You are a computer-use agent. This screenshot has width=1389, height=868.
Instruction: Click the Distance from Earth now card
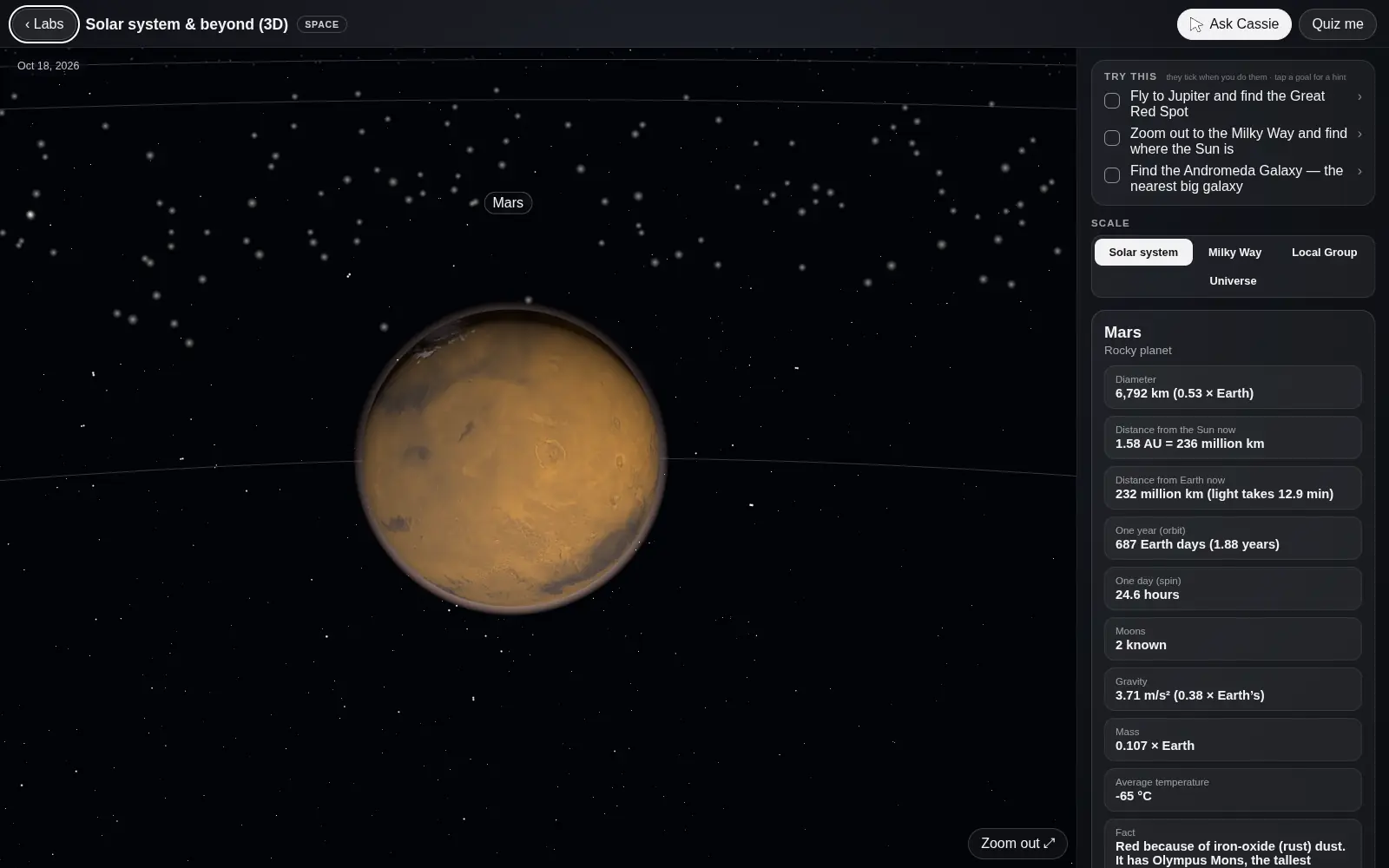coord(1233,488)
